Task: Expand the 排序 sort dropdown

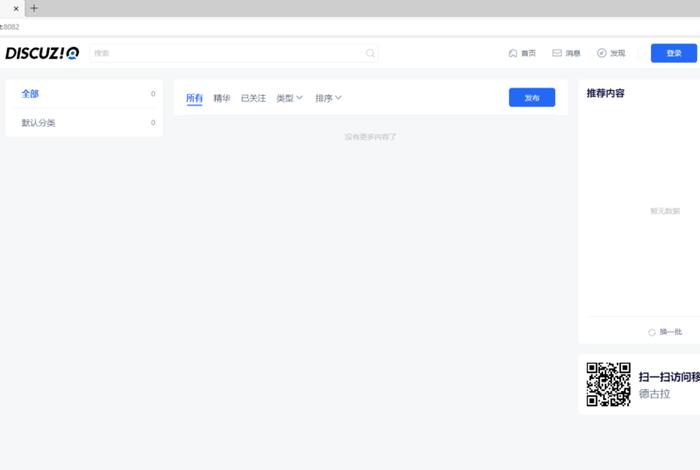Action: pos(328,98)
